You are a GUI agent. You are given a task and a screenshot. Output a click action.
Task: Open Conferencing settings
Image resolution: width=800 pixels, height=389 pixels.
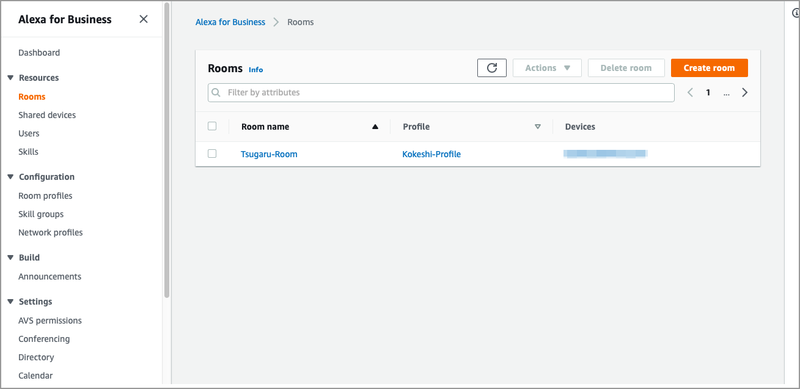(44, 339)
